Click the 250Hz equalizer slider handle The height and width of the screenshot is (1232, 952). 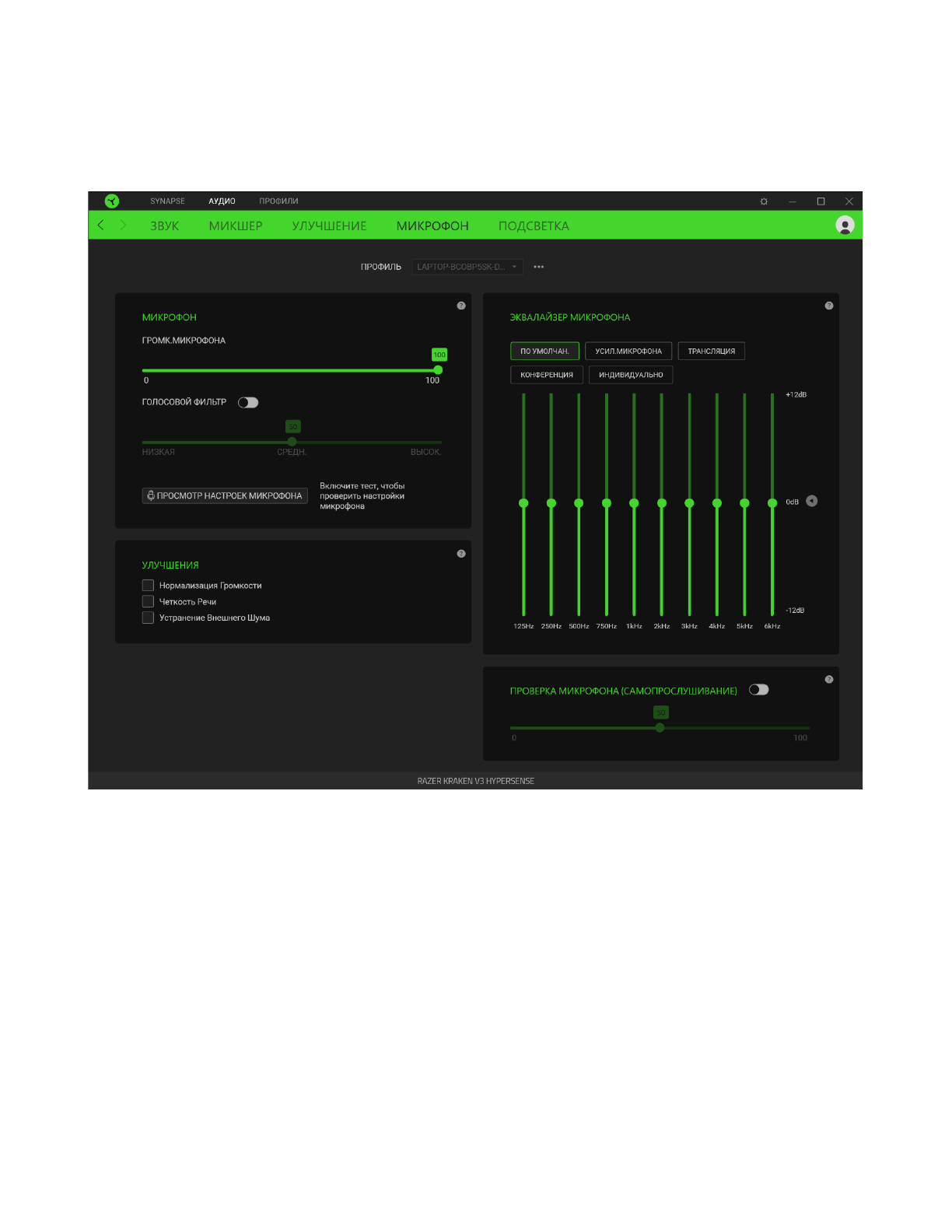(x=551, y=503)
